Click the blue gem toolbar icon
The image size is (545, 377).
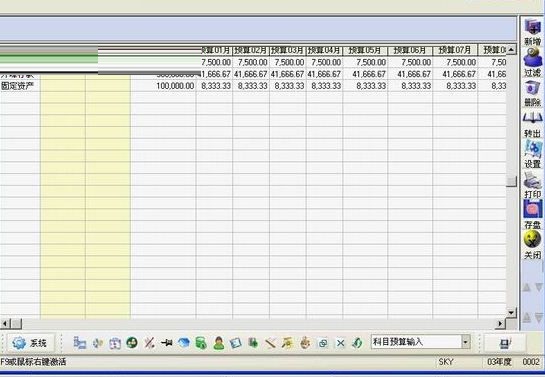[184, 343]
